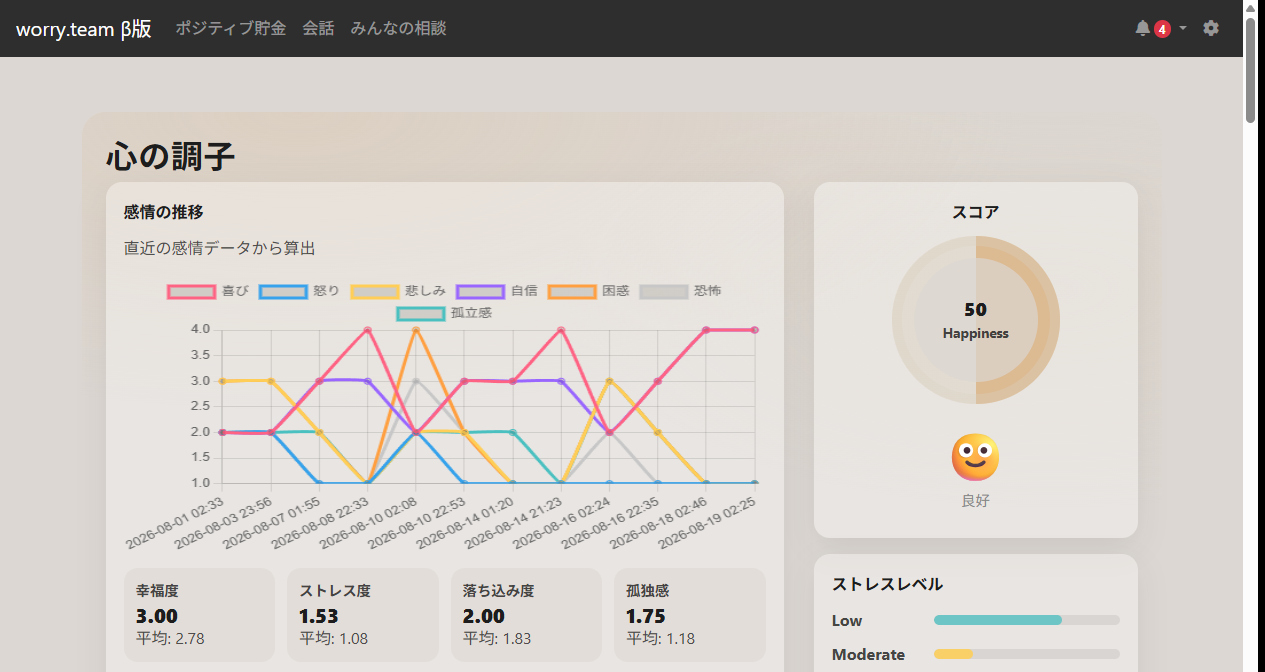1265x672 pixels.
Task: Click the 心の調子 page heading
Action: pos(170,157)
